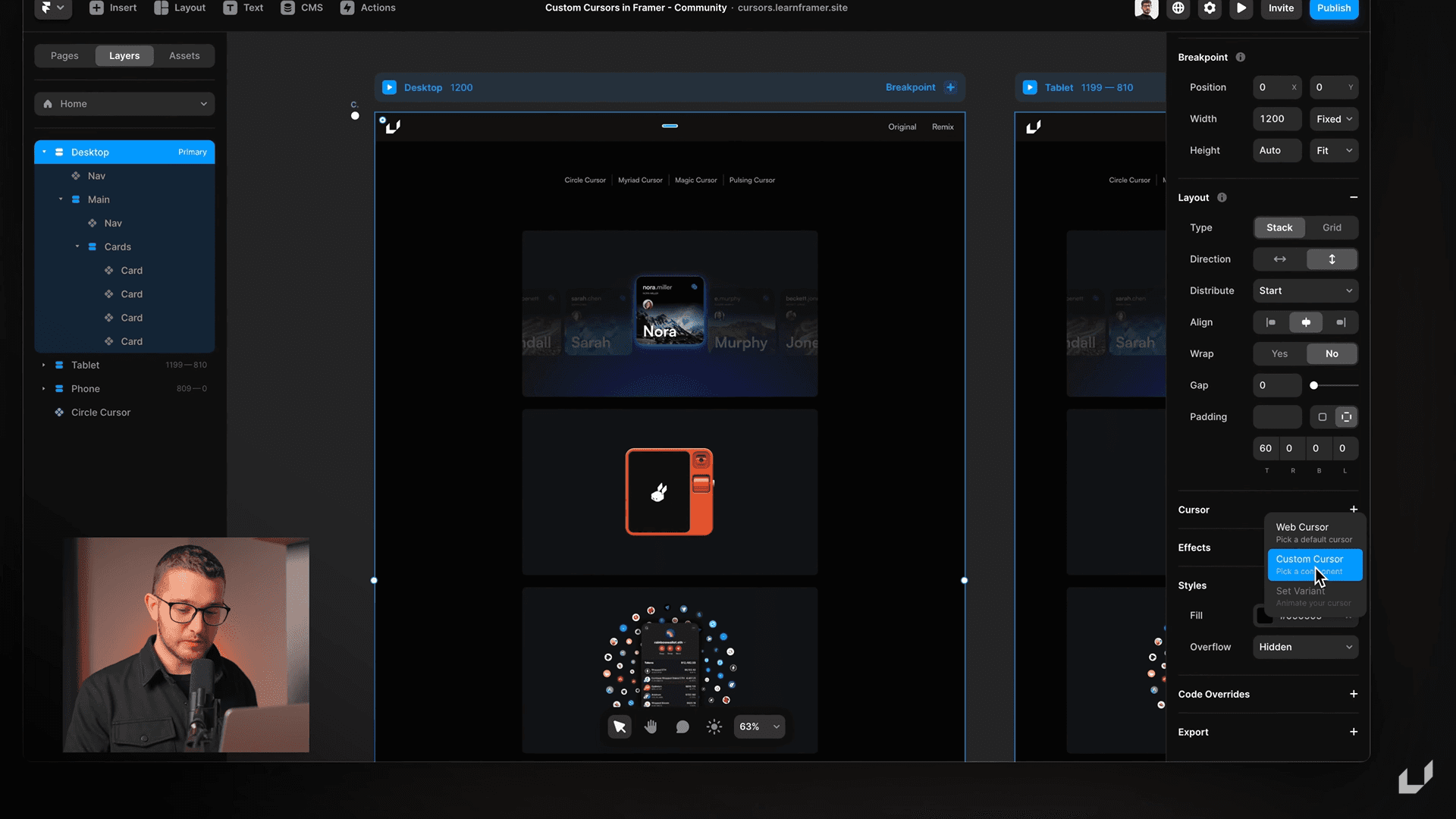The image size is (1456, 819).
Task: Toggle the light/dark mode sun icon
Action: (x=714, y=727)
